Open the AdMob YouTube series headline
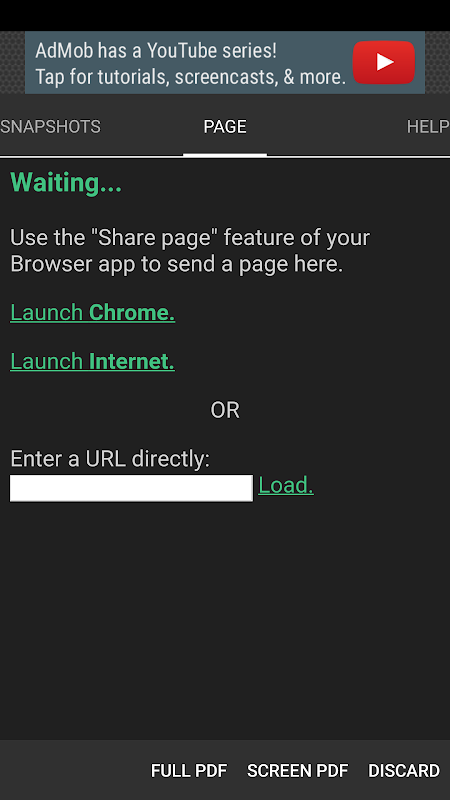 (x=156, y=51)
